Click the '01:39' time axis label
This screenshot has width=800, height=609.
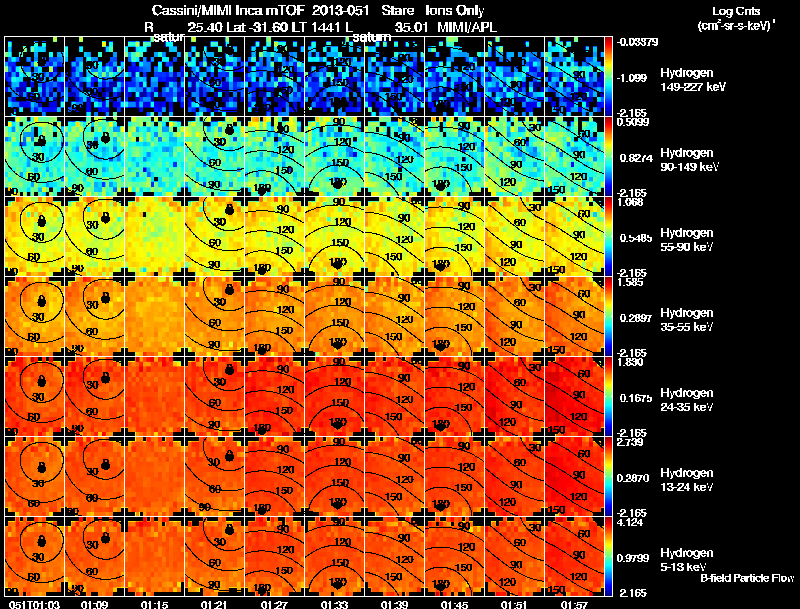pos(394,604)
